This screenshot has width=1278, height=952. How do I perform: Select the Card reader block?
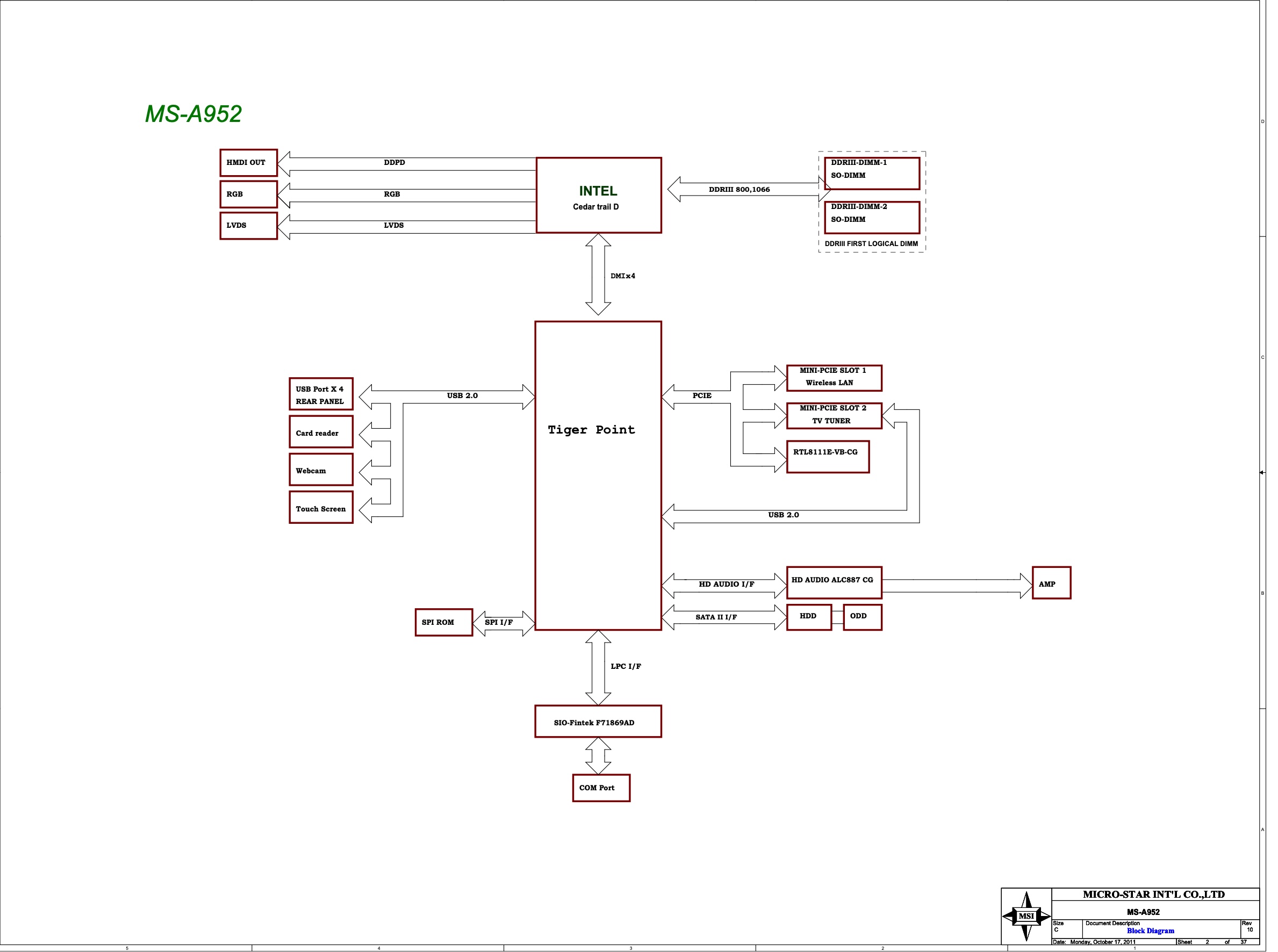coord(320,431)
